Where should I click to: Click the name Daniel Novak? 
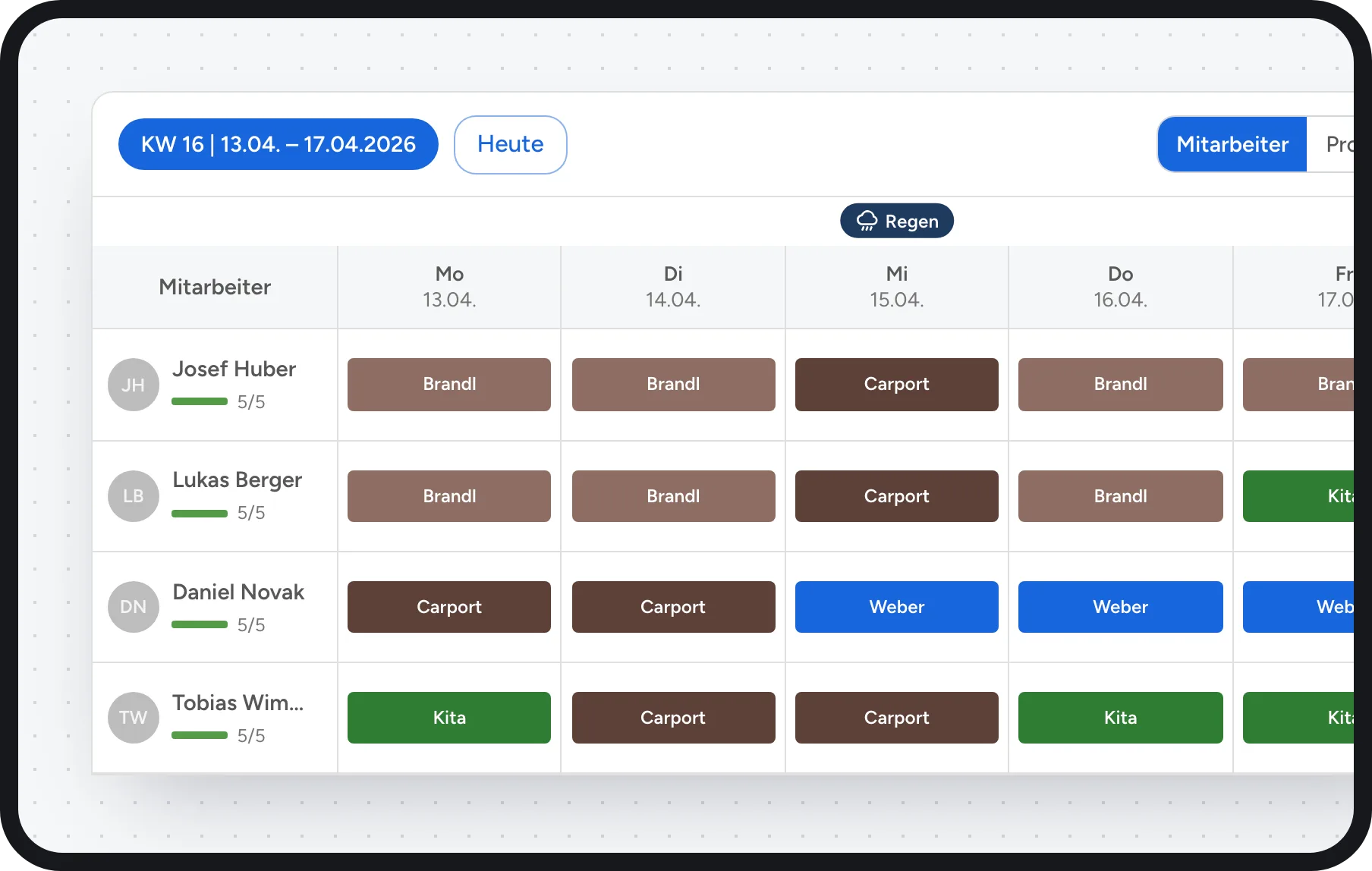[238, 592]
